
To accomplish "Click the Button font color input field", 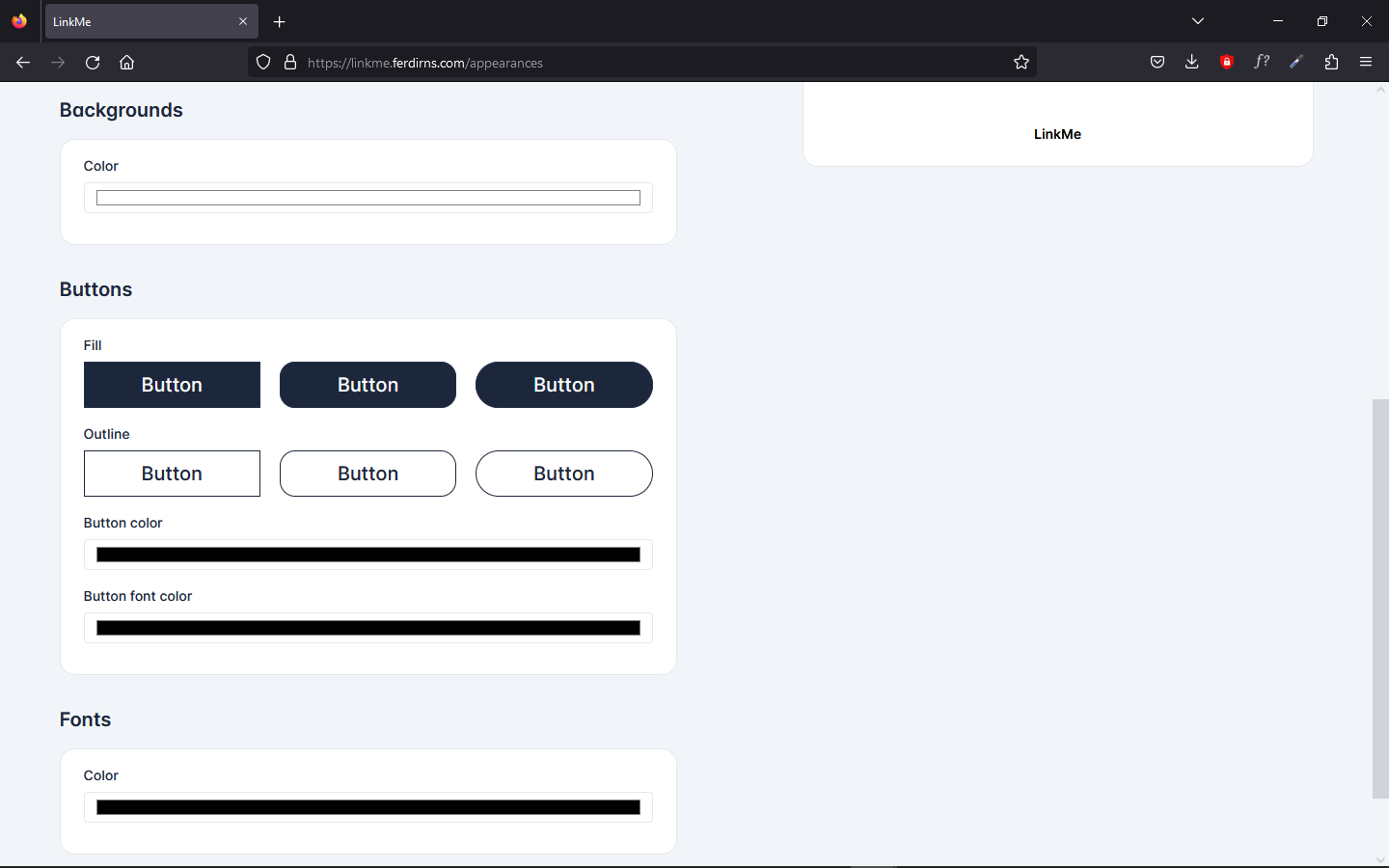I will 368,628.
